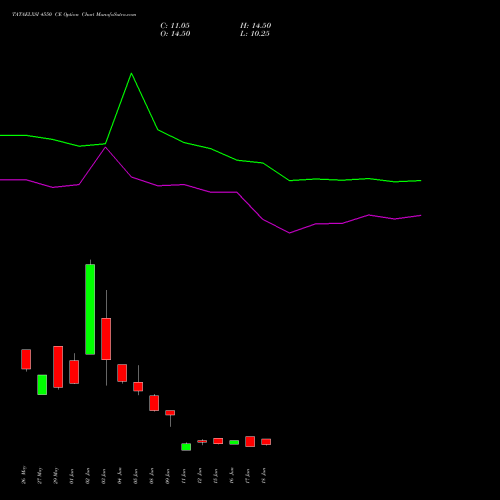Select the red candle above 17 Jun

point(250,441)
